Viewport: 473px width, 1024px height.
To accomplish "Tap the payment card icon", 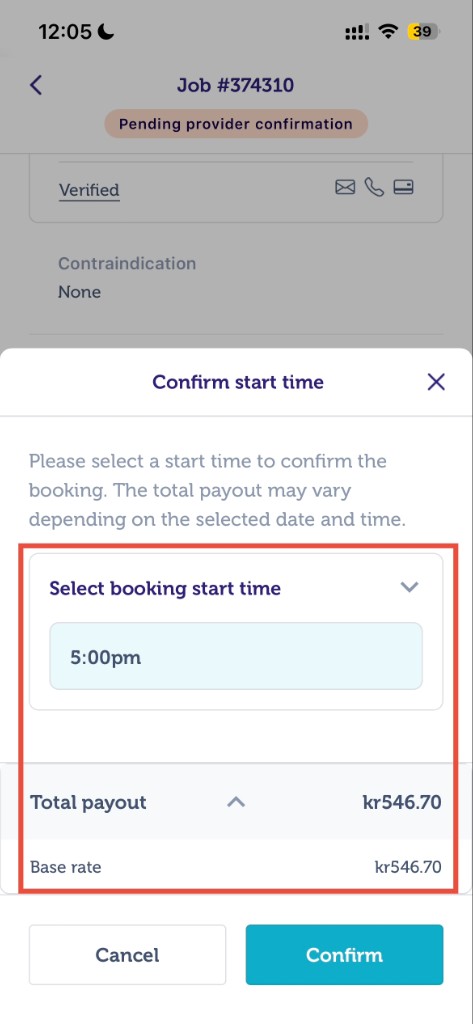I will coord(403,188).
